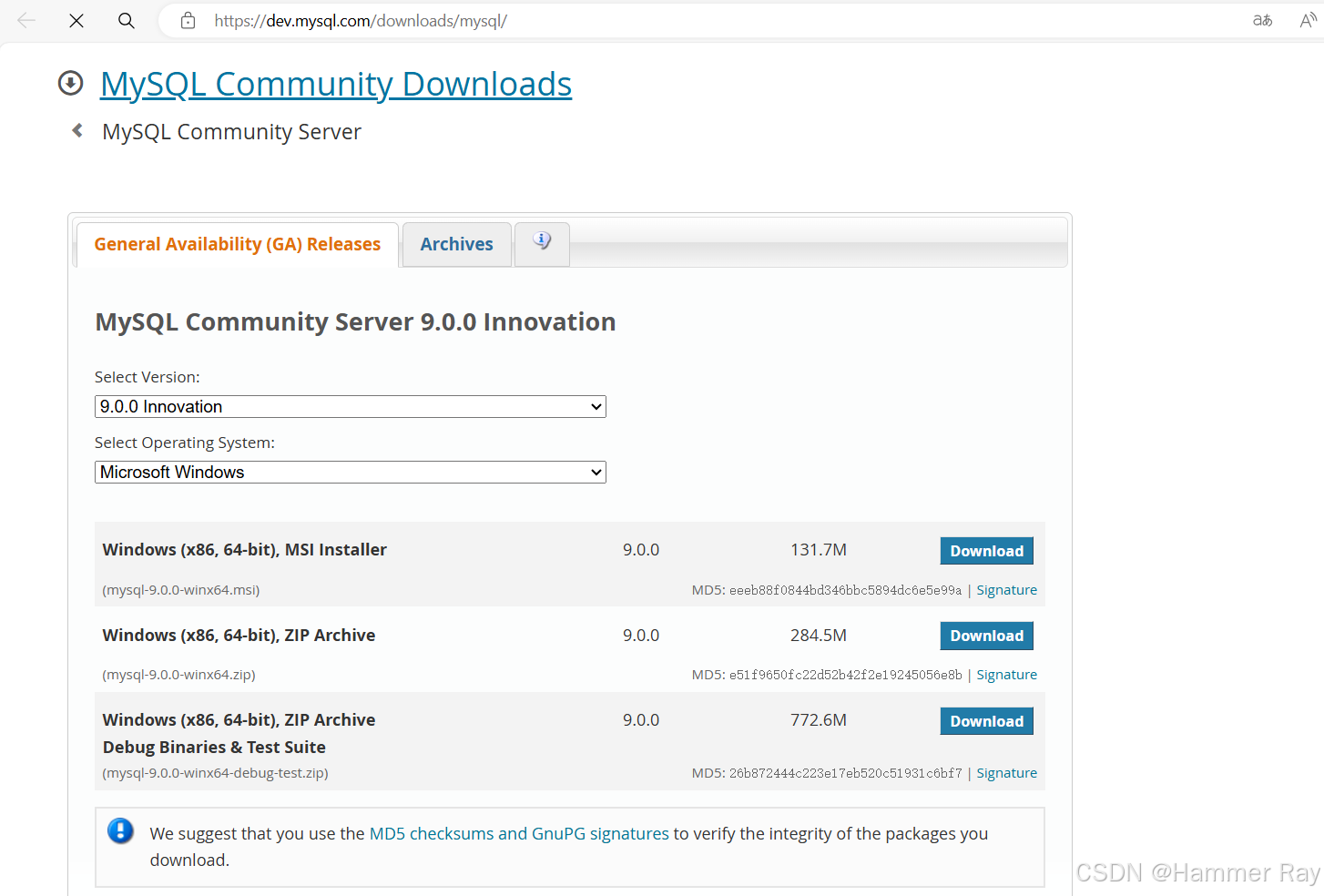This screenshot has height=896, width=1324.
Task: Click the 131.7M size value
Action: pos(819,550)
